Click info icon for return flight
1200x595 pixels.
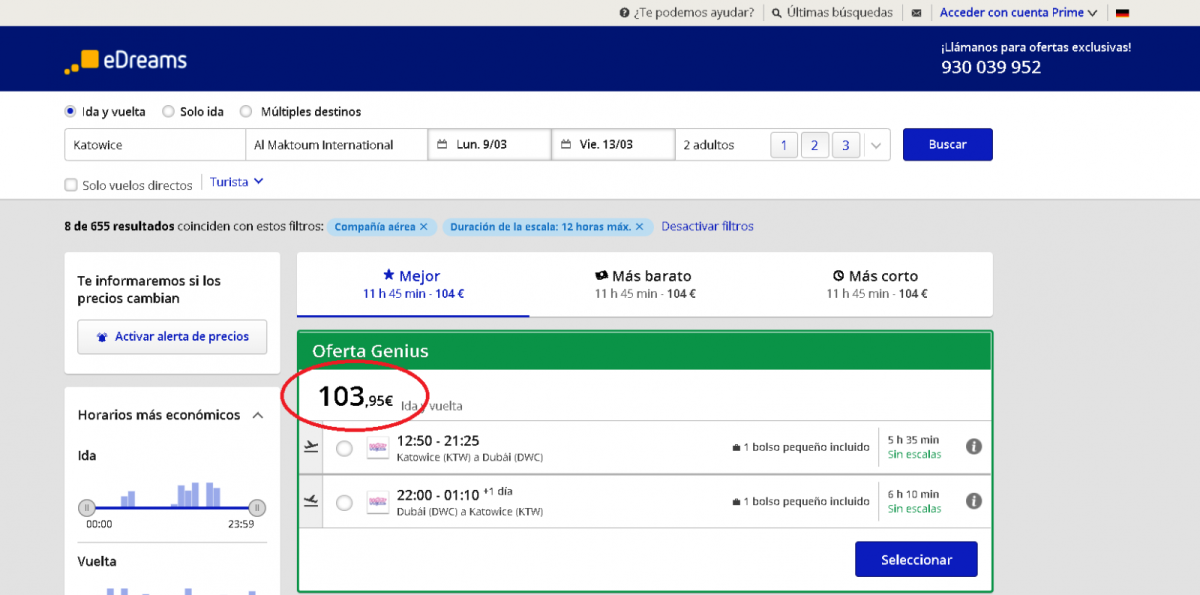(973, 501)
